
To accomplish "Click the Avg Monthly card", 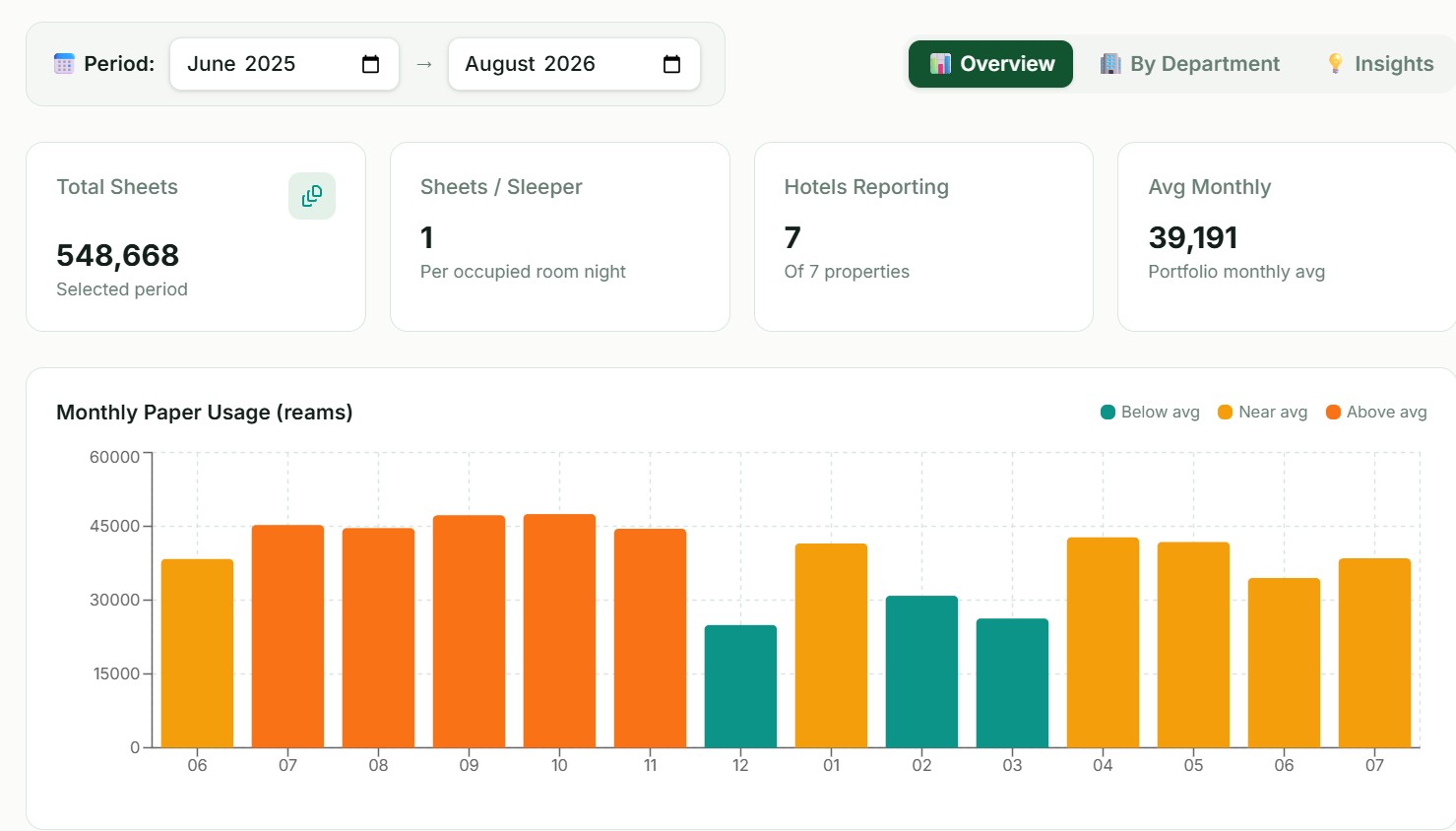I will pyautogui.click(x=1287, y=236).
